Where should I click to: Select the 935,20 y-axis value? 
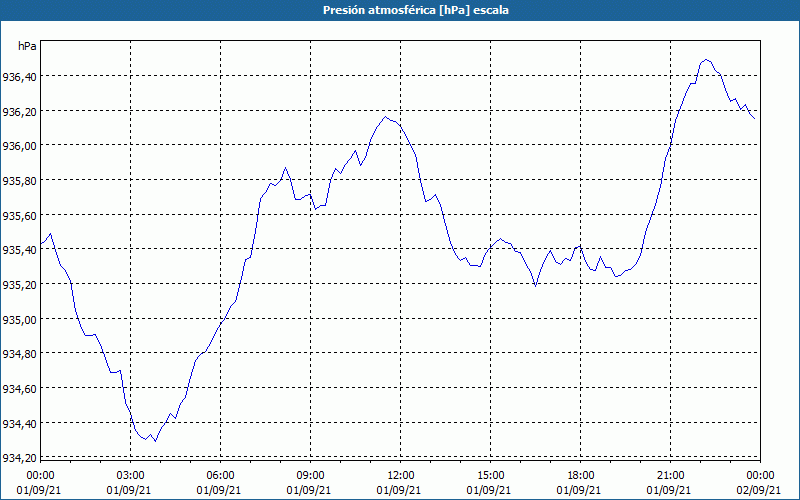coord(19,285)
